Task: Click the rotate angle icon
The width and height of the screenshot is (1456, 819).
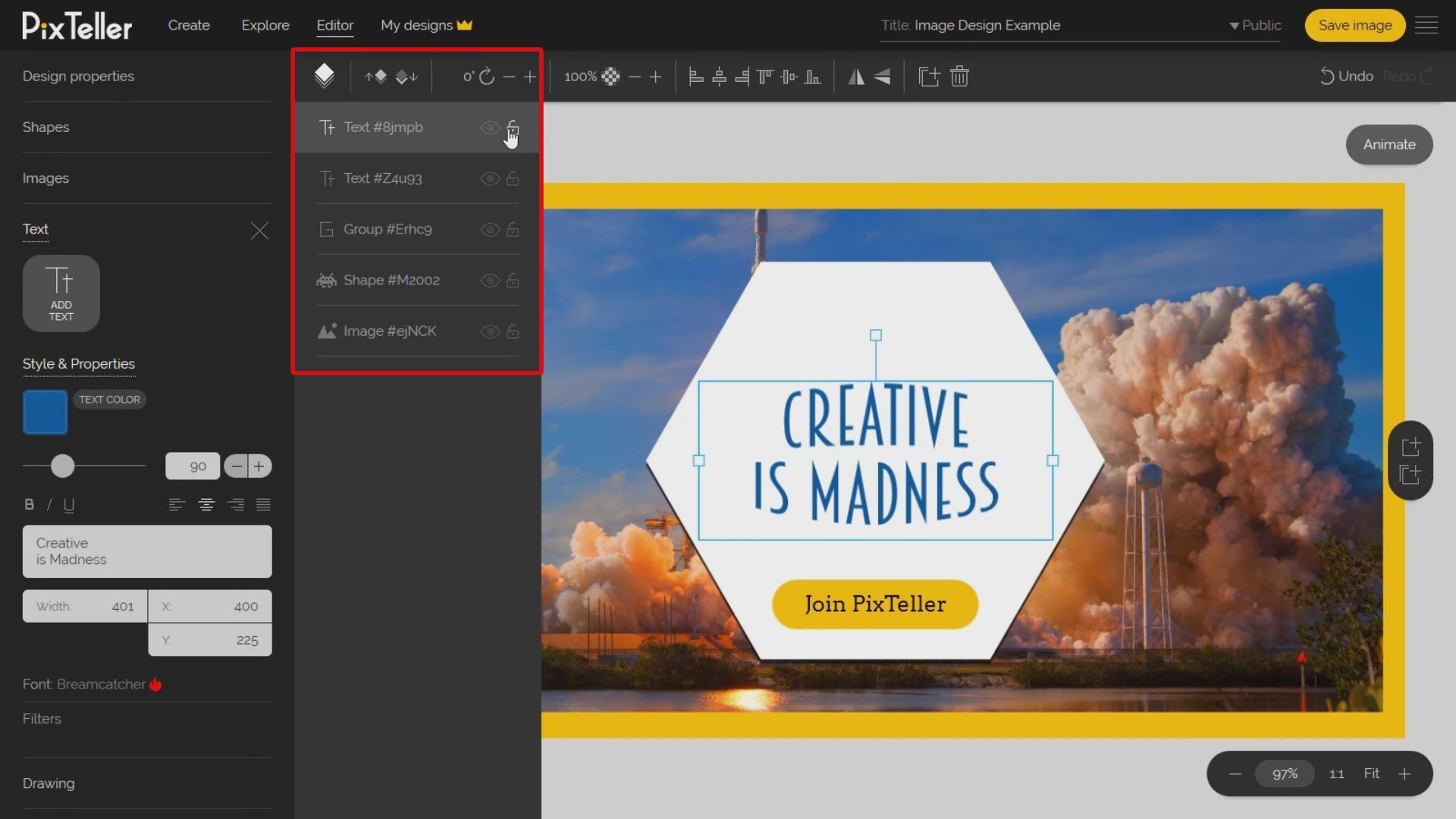Action: click(487, 76)
